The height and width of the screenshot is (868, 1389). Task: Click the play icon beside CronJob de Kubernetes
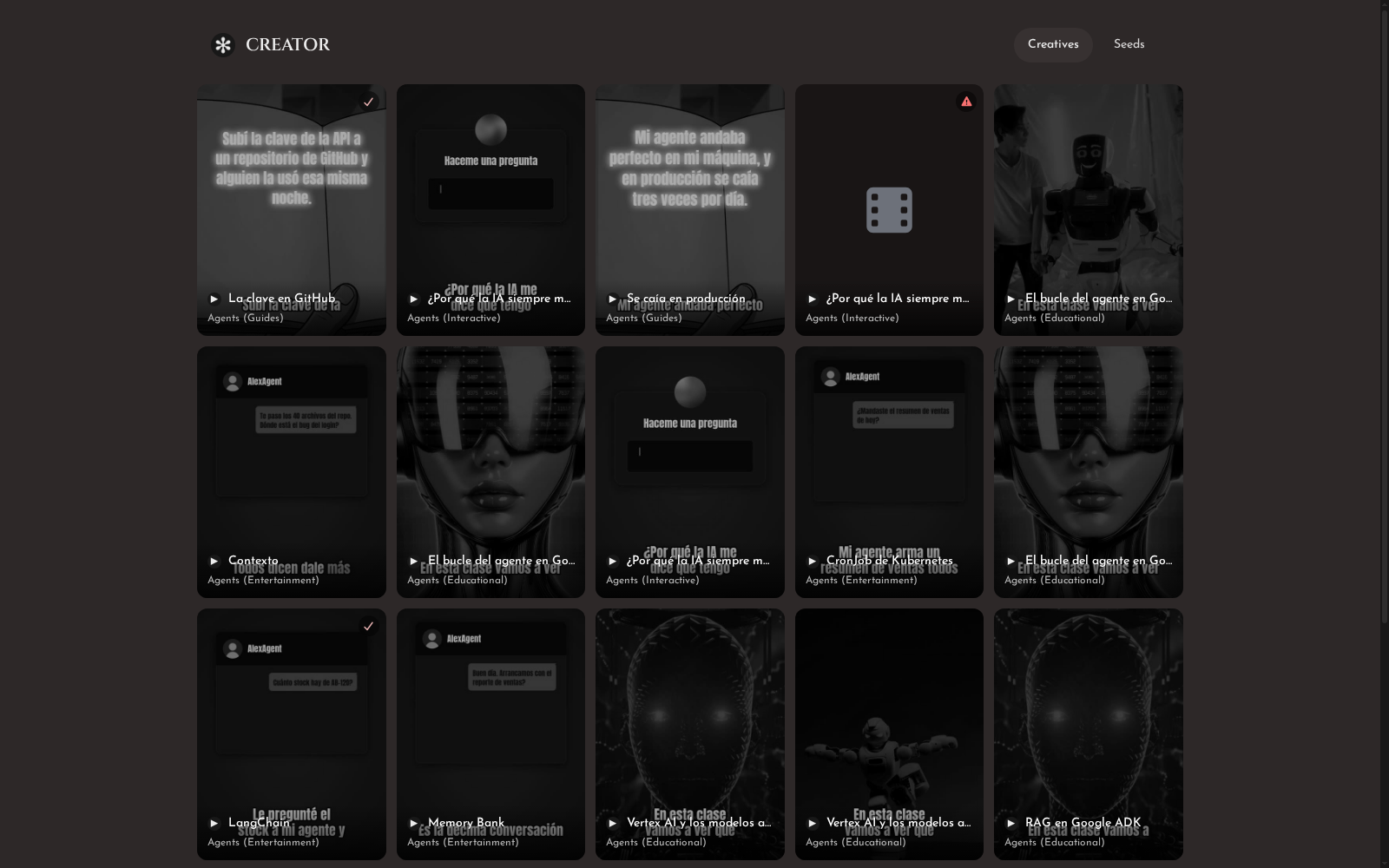click(813, 561)
